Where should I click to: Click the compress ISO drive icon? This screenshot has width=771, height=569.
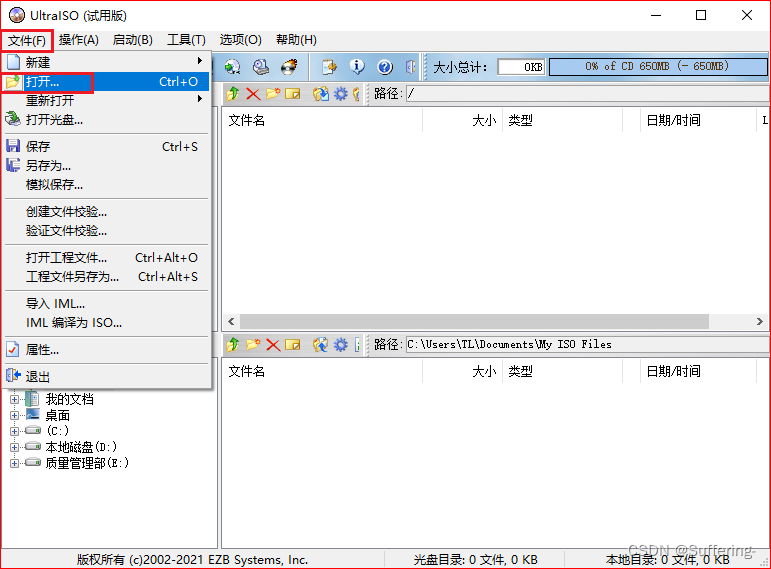pyautogui.click(x=261, y=67)
